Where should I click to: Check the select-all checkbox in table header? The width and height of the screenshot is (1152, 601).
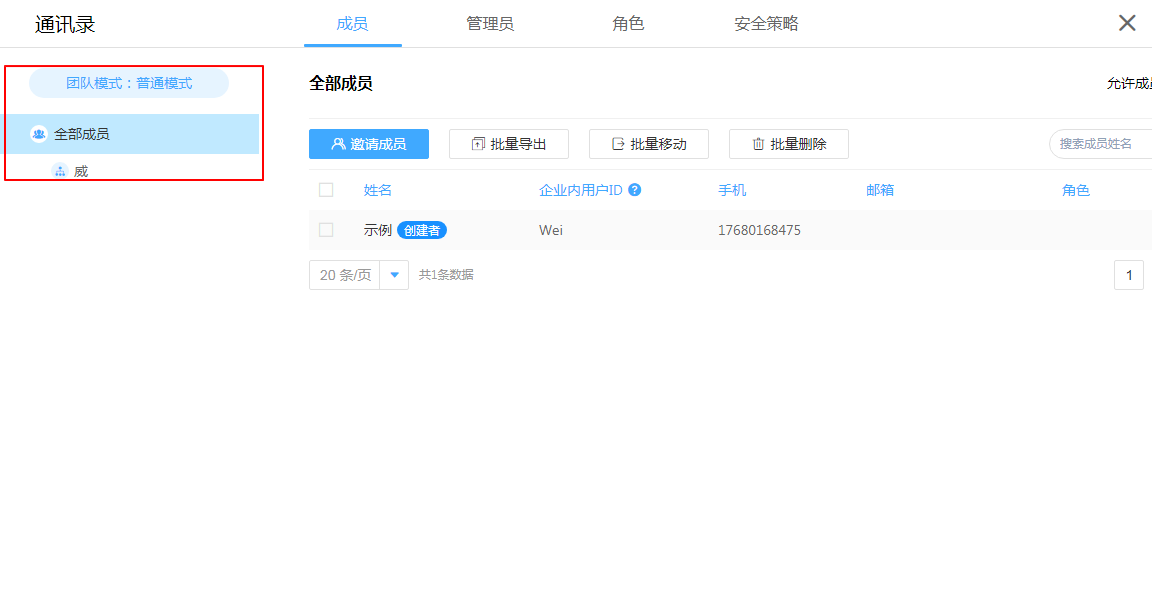(325, 189)
